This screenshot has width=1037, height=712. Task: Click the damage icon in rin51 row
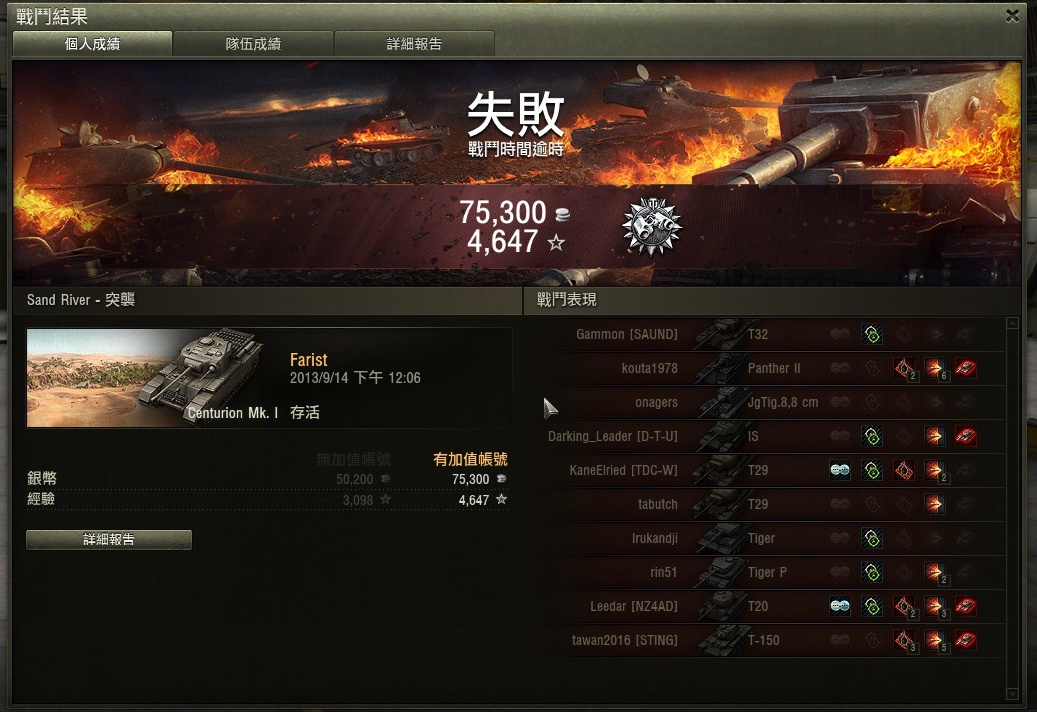pyautogui.click(x=935, y=573)
